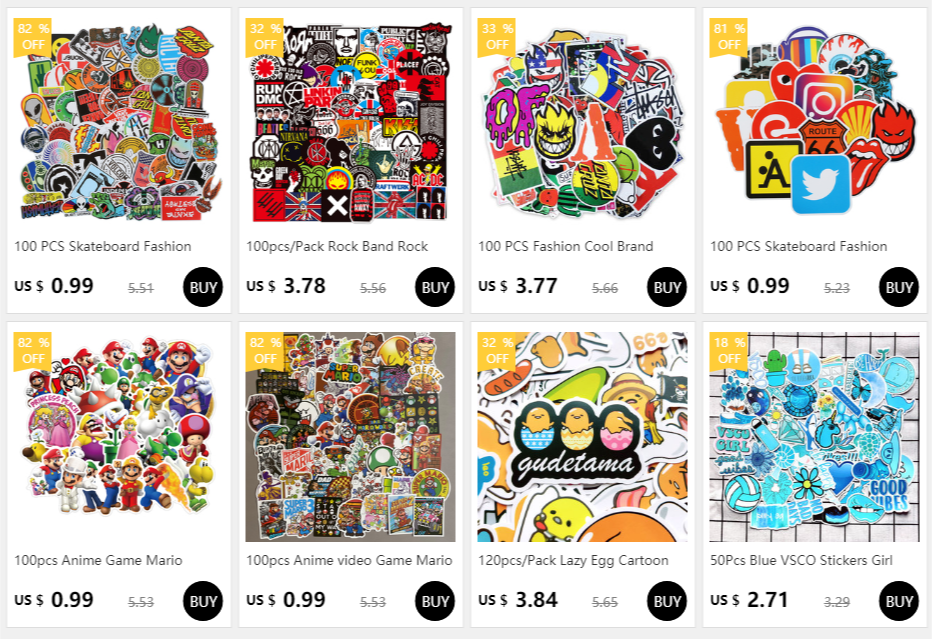Click BUY for Anime video Game Mario
932x639 pixels.
[x=434, y=601]
